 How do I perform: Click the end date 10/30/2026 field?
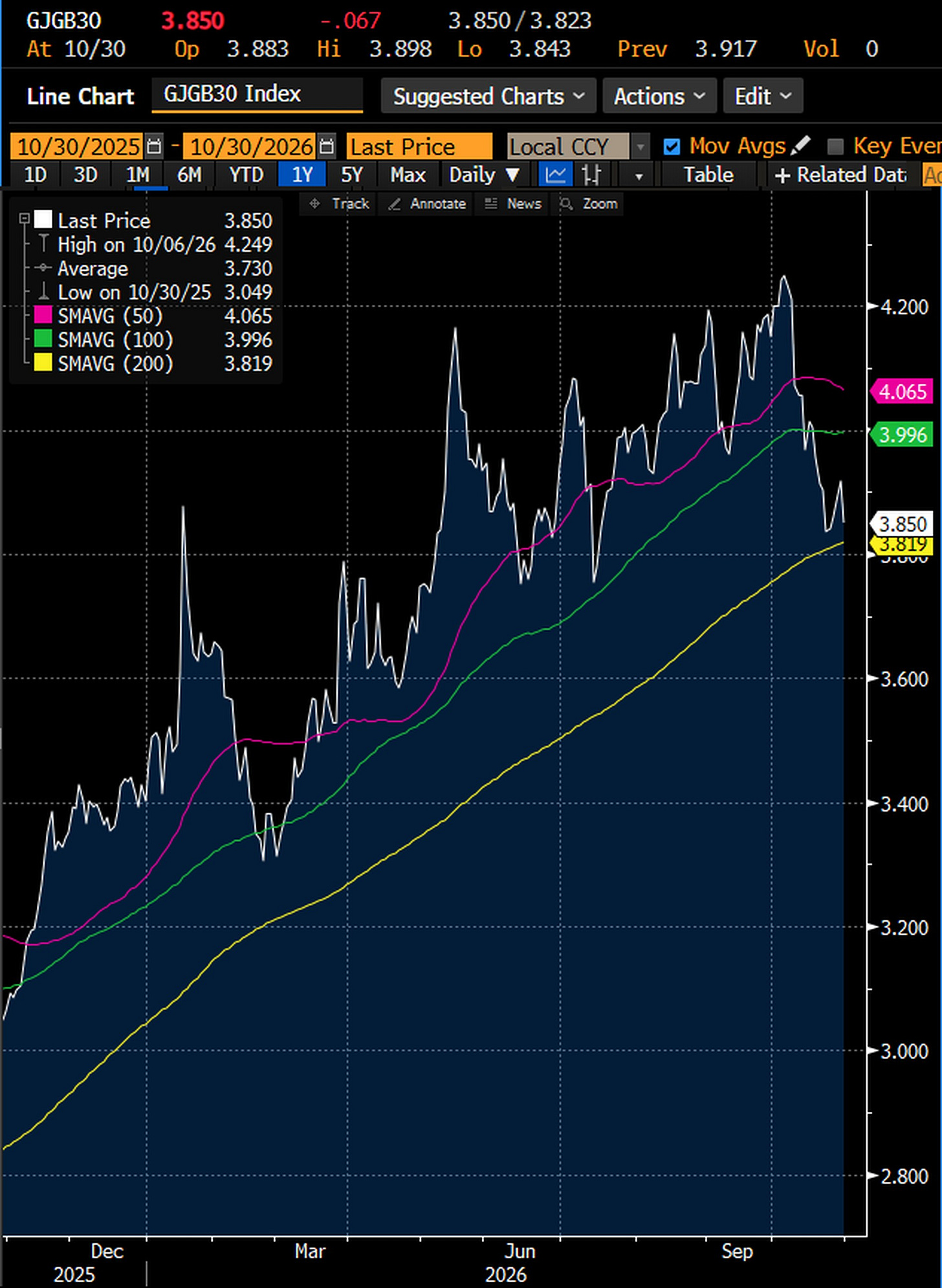[x=251, y=147]
